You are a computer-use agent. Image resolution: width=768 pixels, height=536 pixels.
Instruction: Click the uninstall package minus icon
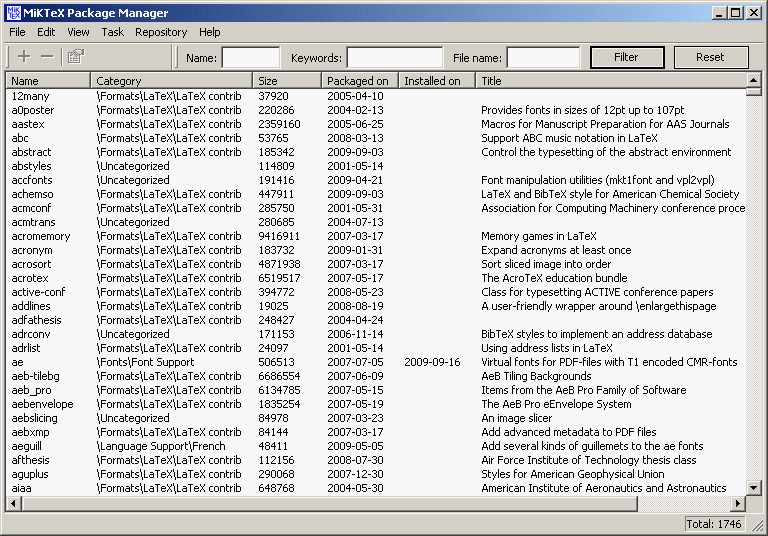[47, 56]
